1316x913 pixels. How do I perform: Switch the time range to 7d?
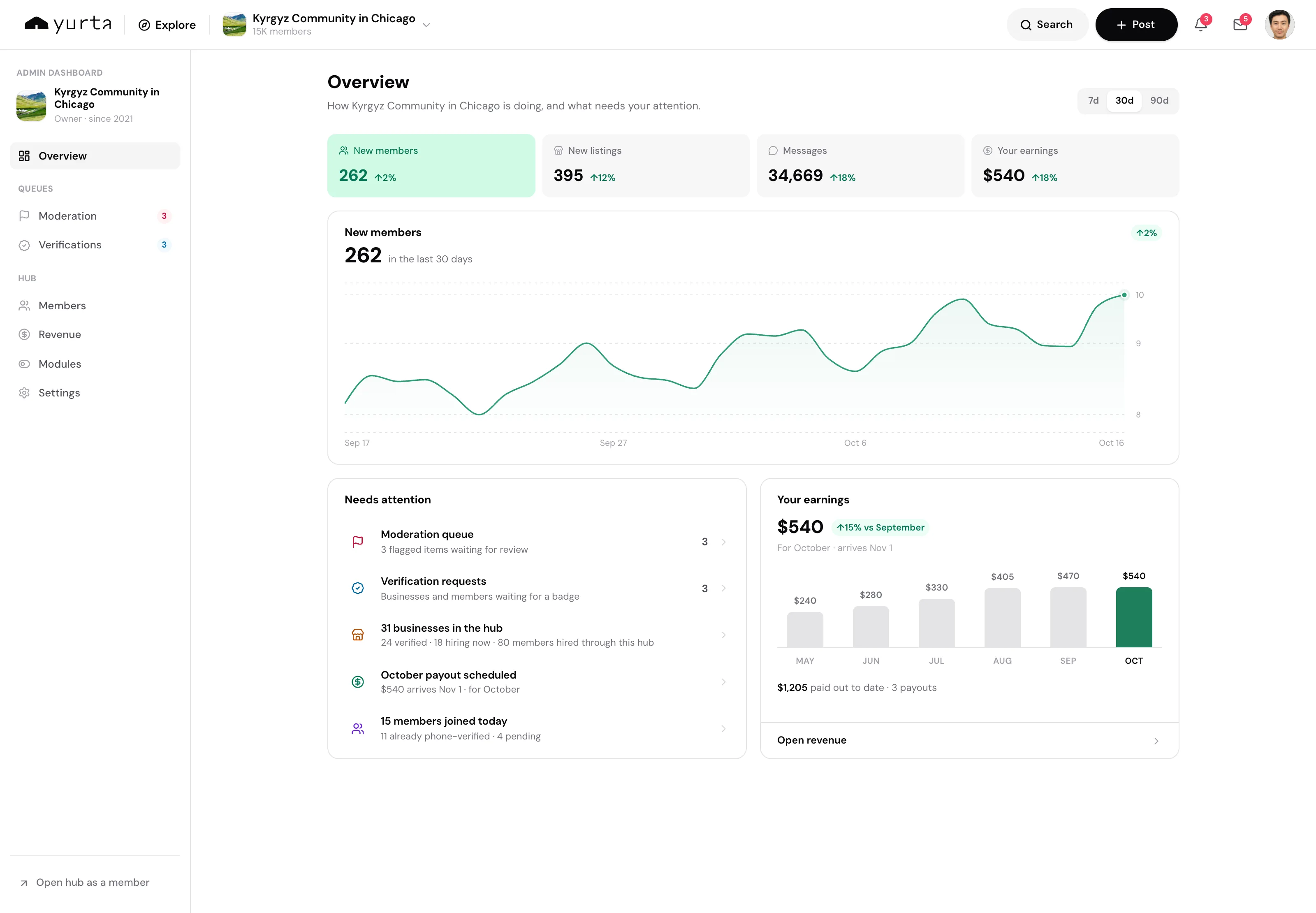[1093, 101]
